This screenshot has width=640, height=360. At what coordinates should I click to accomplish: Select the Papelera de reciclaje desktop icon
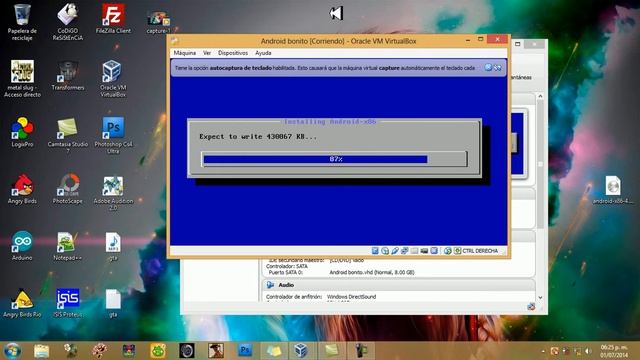pos(22,22)
